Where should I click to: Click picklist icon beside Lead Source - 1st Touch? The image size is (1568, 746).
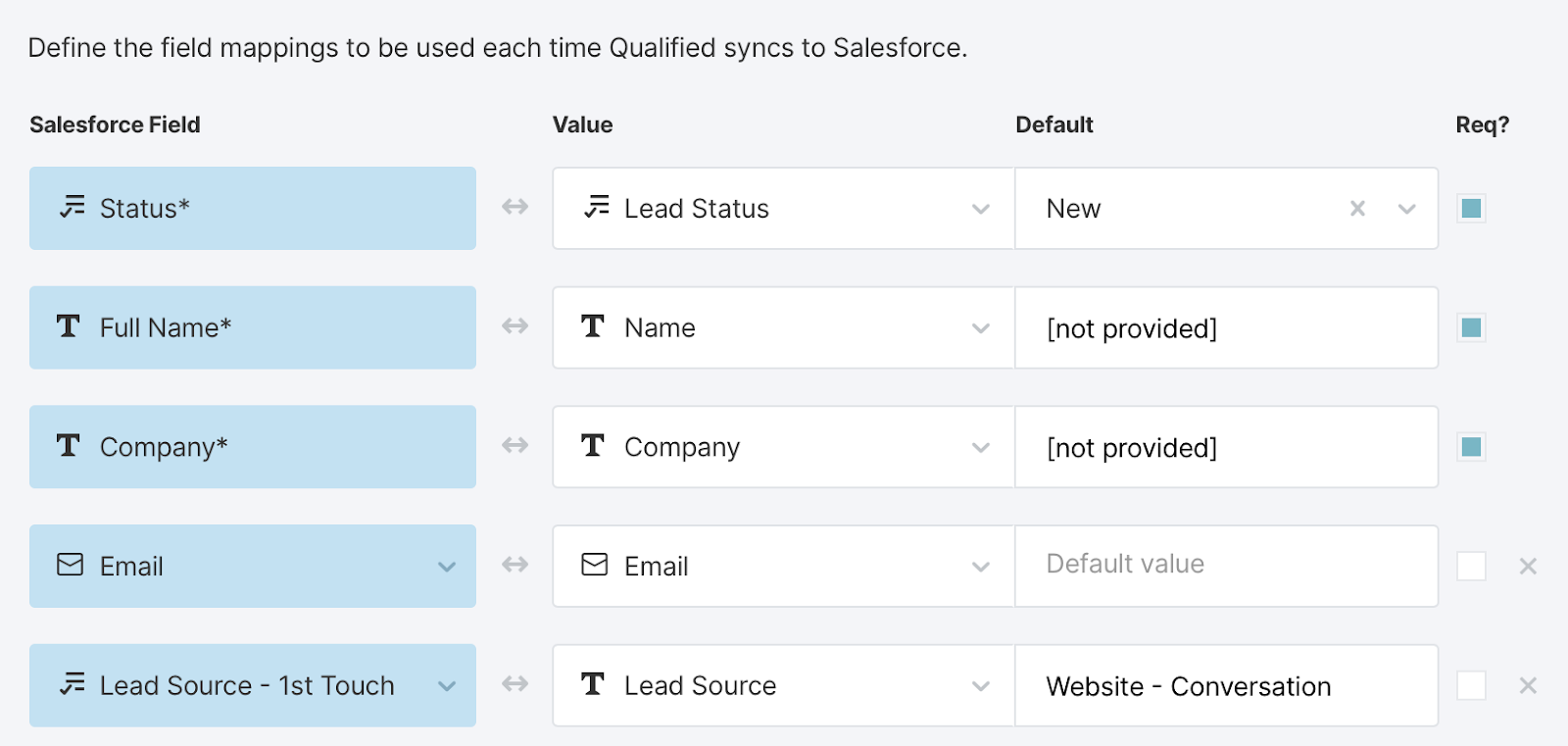point(72,683)
